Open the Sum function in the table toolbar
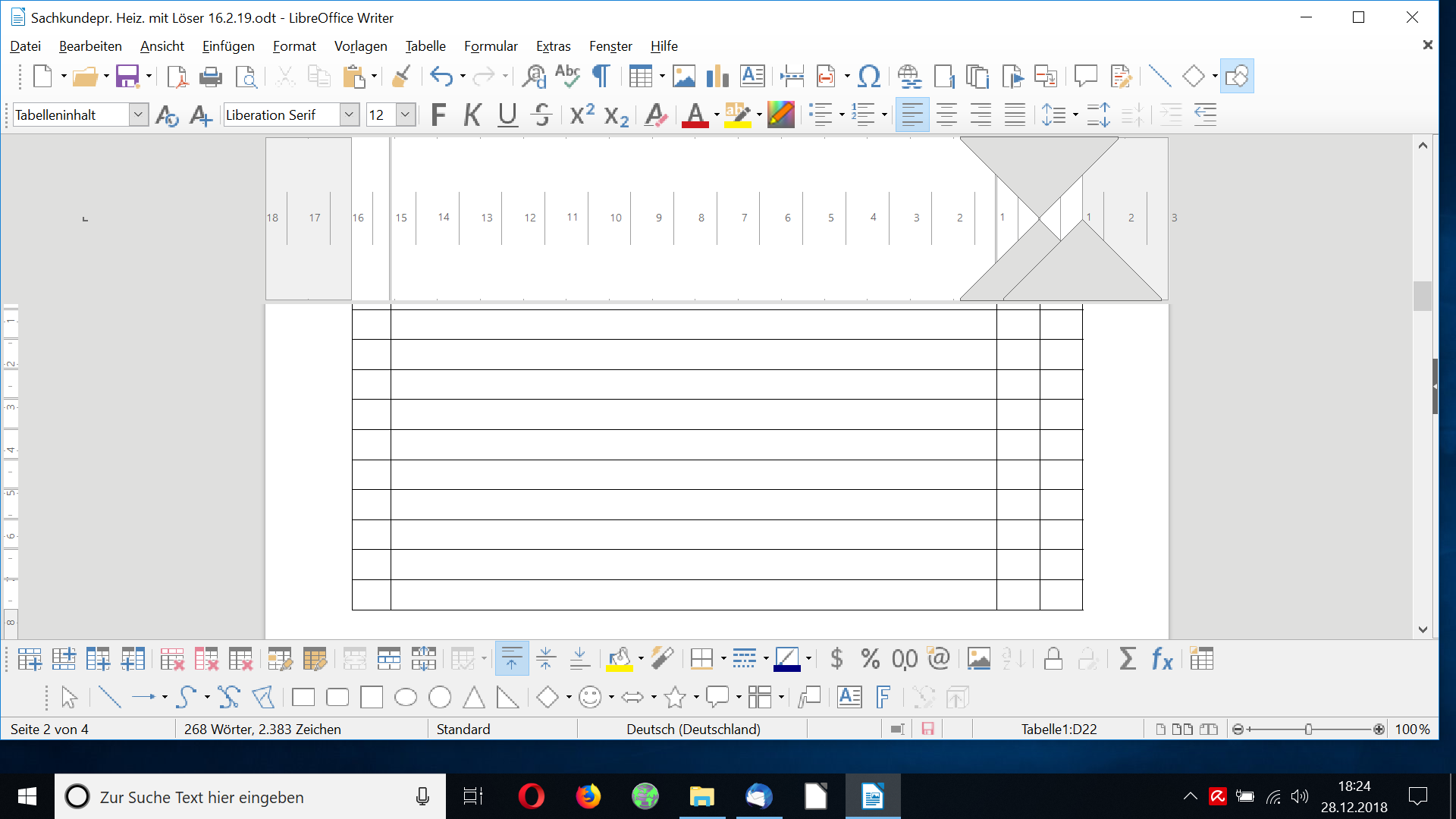1456x819 pixels. [1128, 659]
